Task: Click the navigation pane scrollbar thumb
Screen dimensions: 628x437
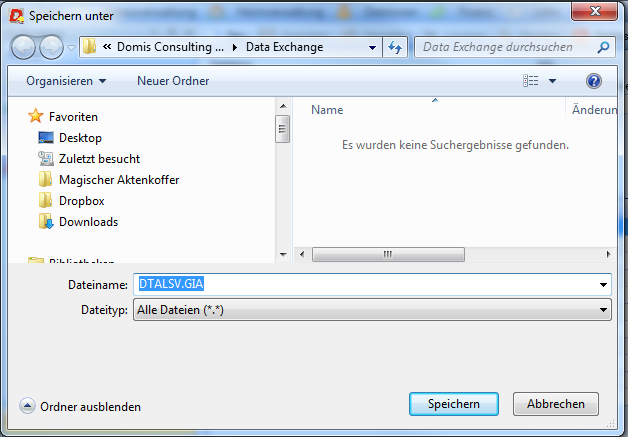Action: click(x=282, y=129)
